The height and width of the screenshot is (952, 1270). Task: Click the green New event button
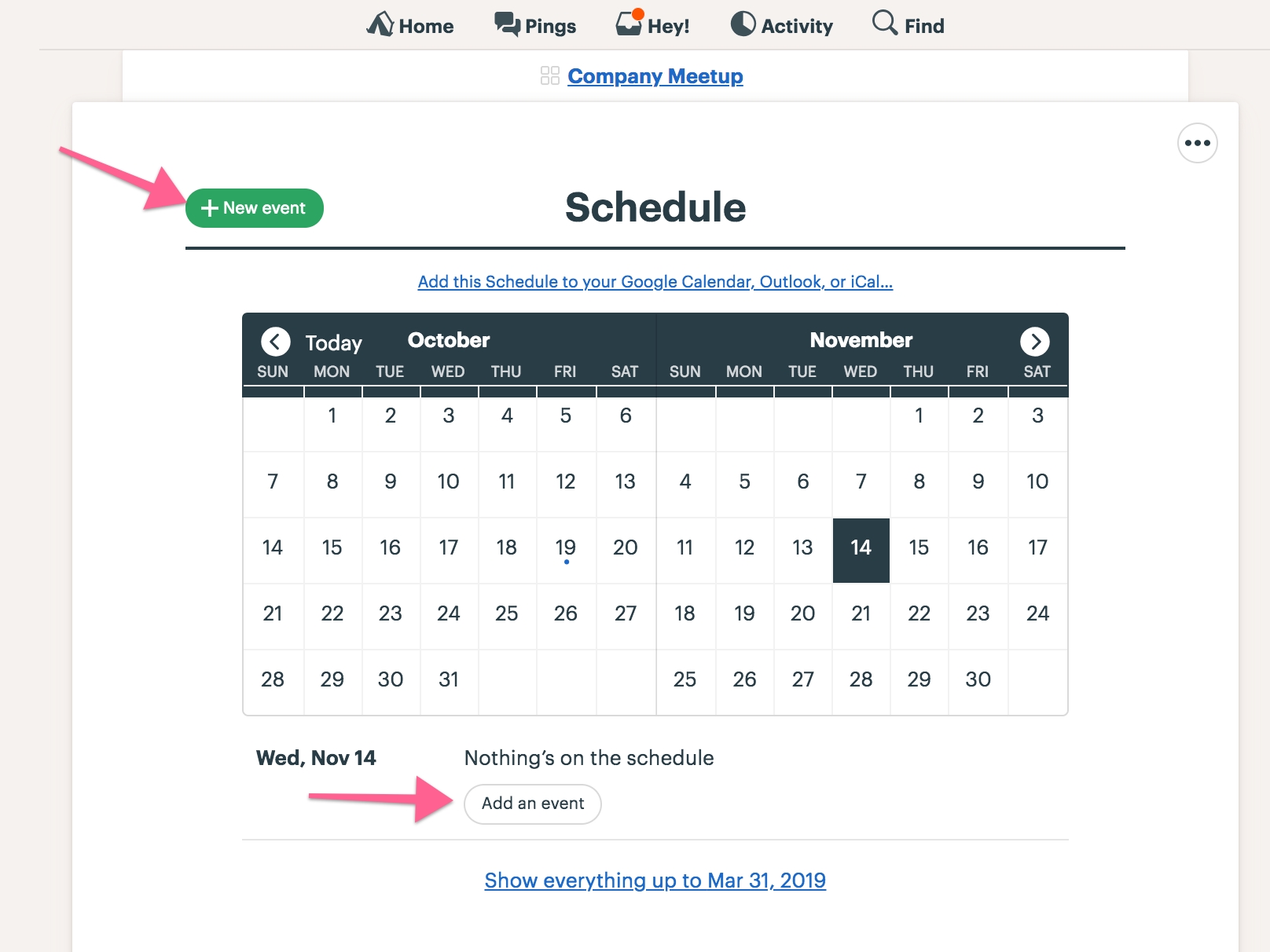[255, 208]
